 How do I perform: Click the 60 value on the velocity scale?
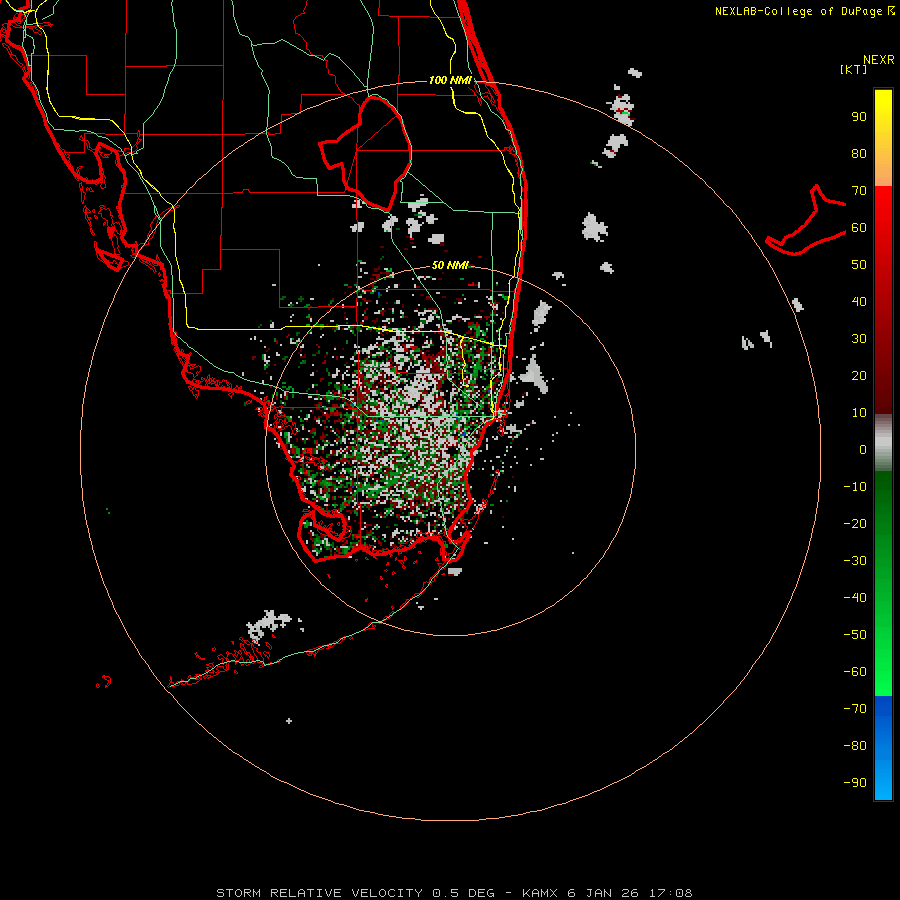tap(859, 228)
